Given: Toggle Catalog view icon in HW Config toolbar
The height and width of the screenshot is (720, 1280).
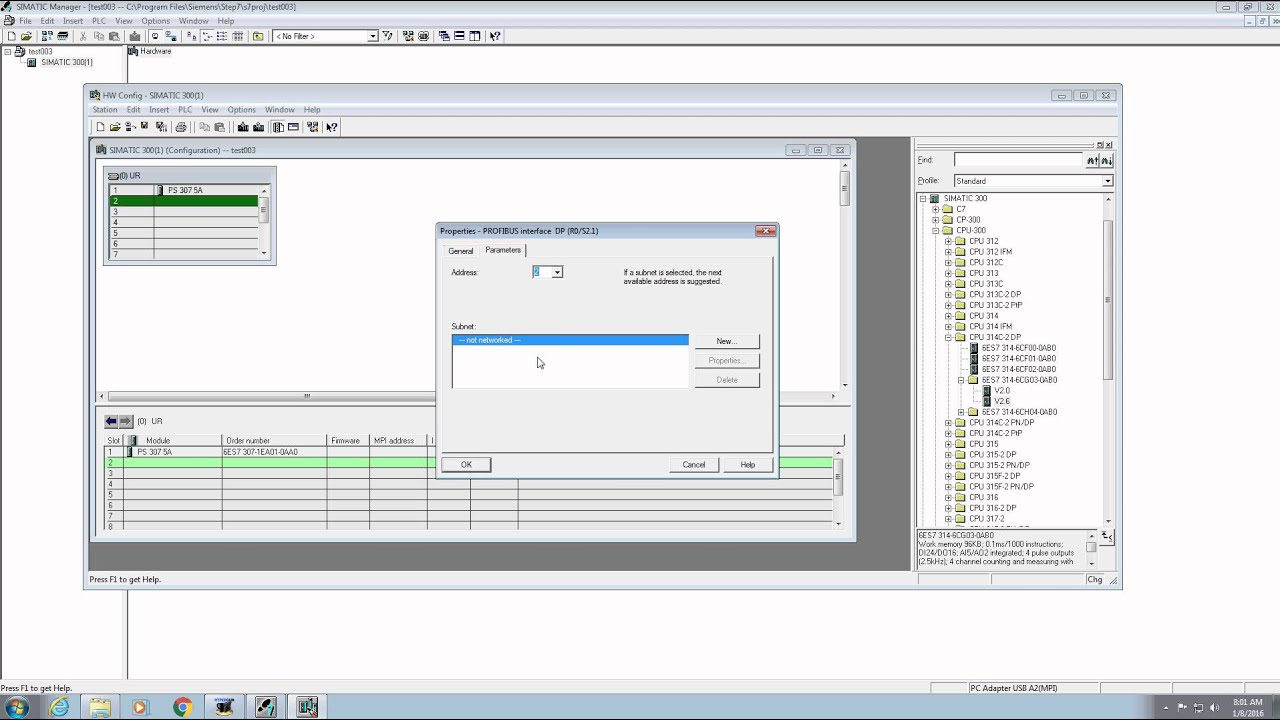Looking at the screenshot, I should (278, 127).
